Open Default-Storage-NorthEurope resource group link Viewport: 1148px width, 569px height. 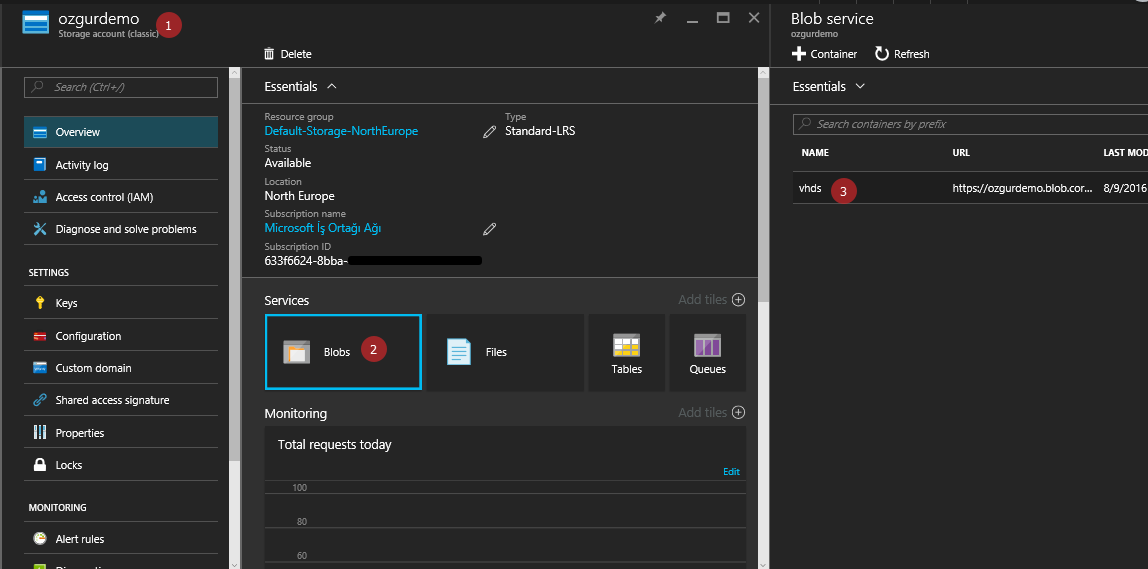click(341, 131)
